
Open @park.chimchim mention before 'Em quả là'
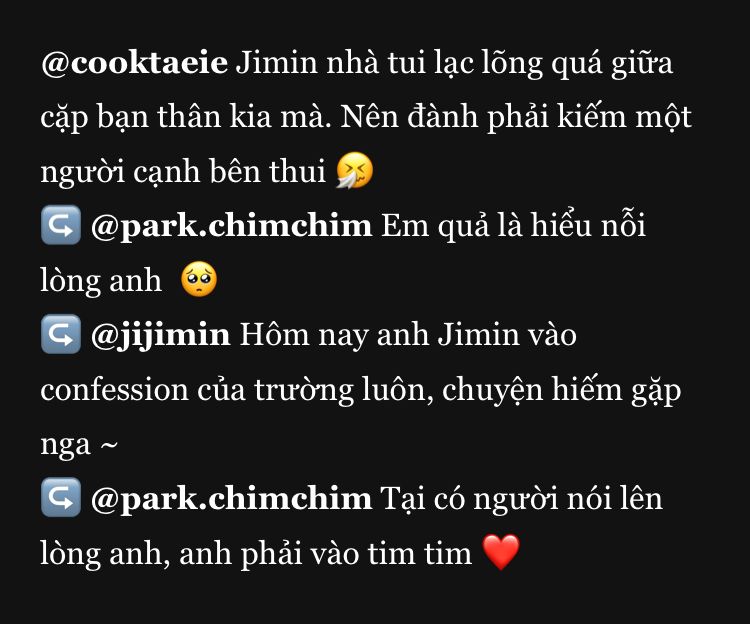point(231,226)
